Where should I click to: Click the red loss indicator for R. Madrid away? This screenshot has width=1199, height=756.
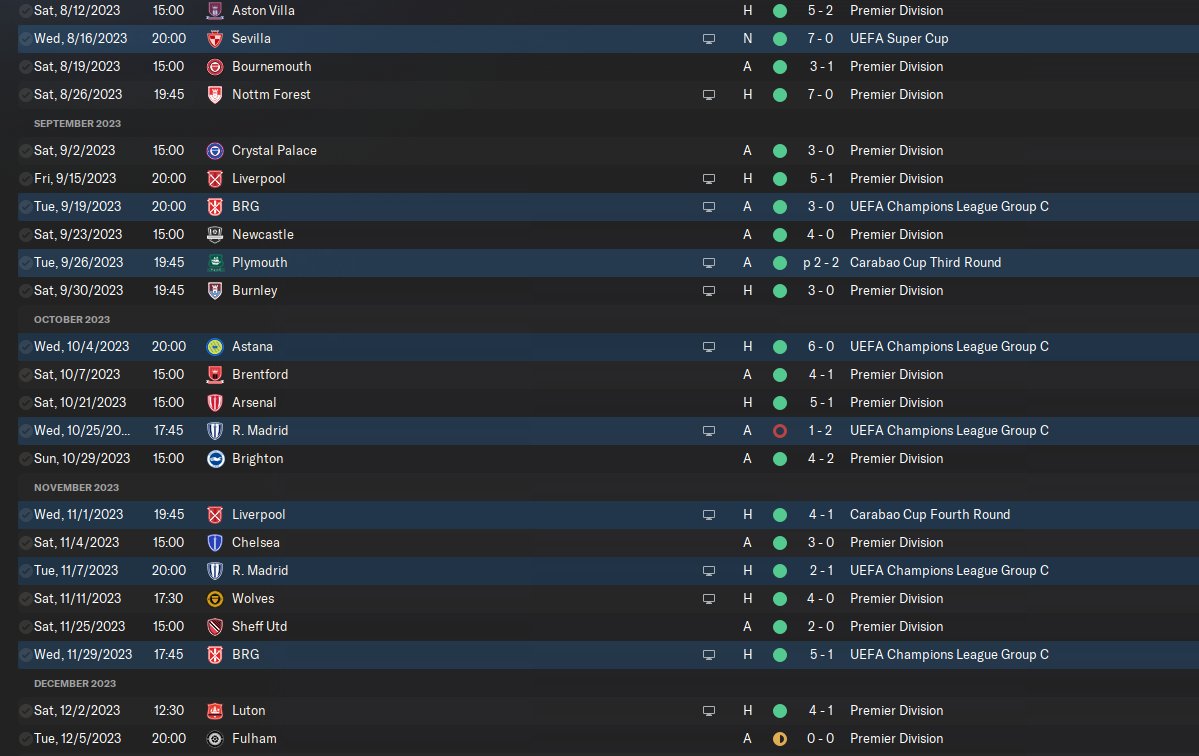[780, 431]
